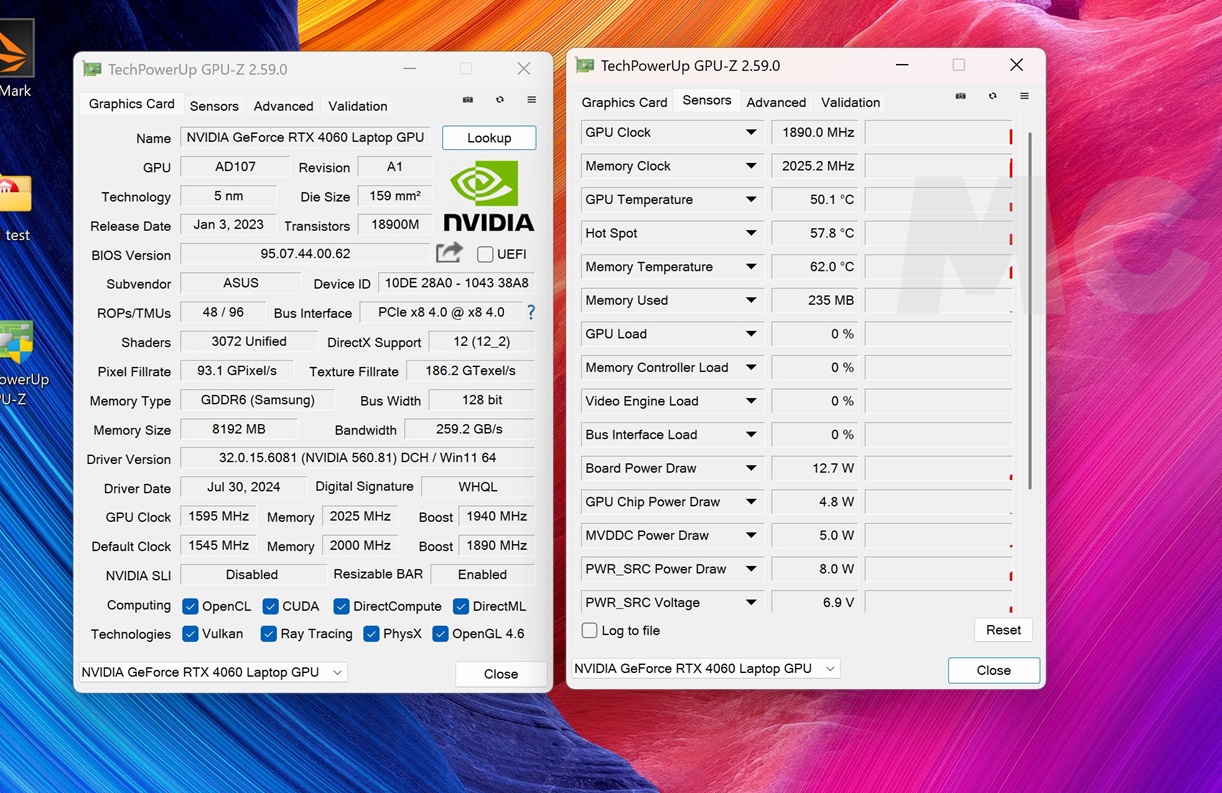Expand the GPU Clock sensor dropdown
1222x793 pixels.
tap(751, 132)
